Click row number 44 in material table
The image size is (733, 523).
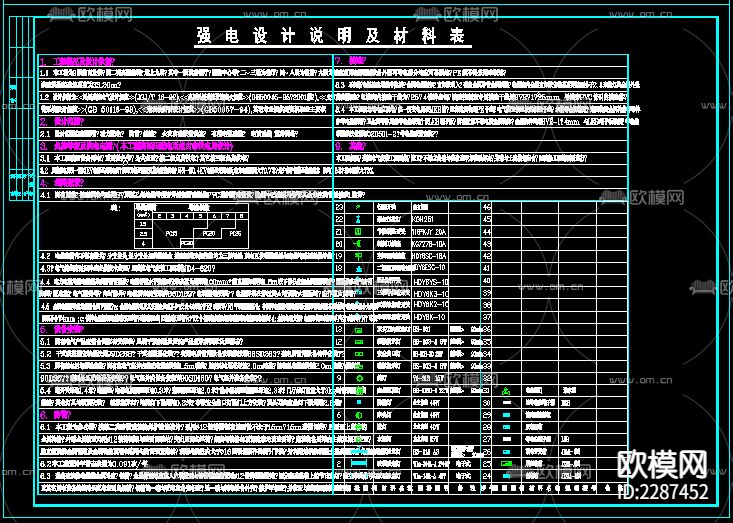point(487,232)
